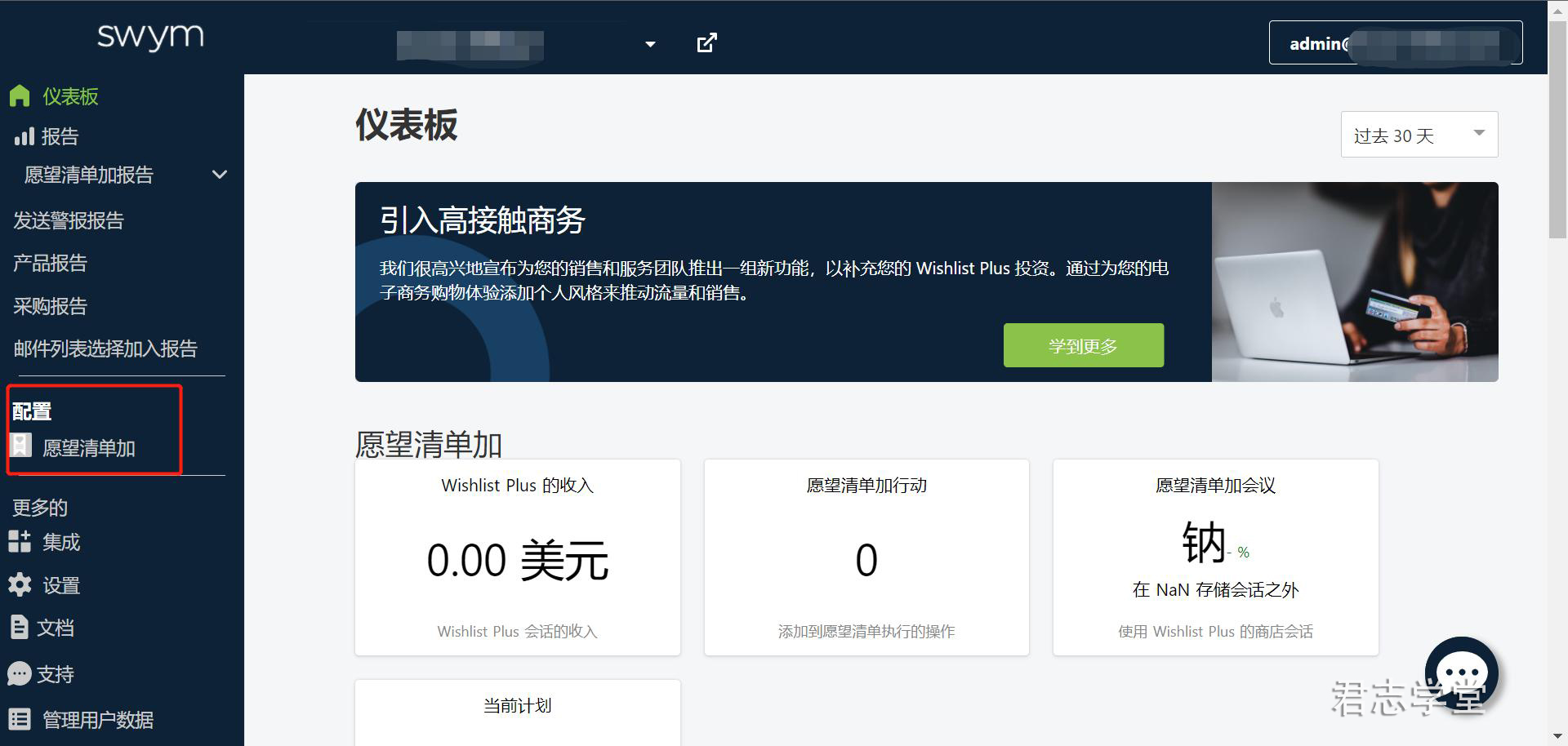1568x746 pixels.
Task: Click the 0.00 美元 revenue value
Action: coord(518,561)
